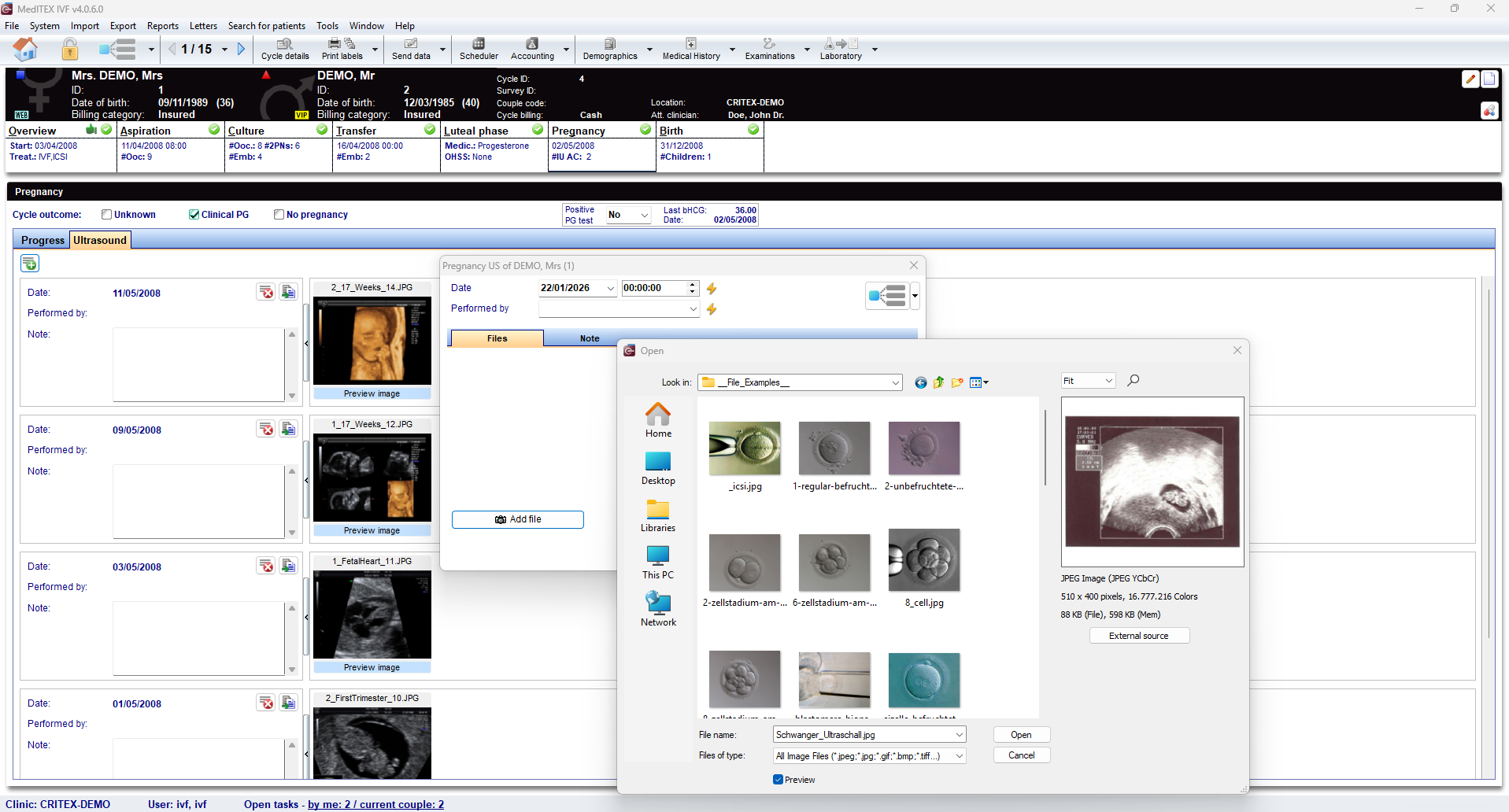The width and height of the screenshot is (1509, 812).
Task: Click the add new ultrasound entry icon
Action: (30, 264)
